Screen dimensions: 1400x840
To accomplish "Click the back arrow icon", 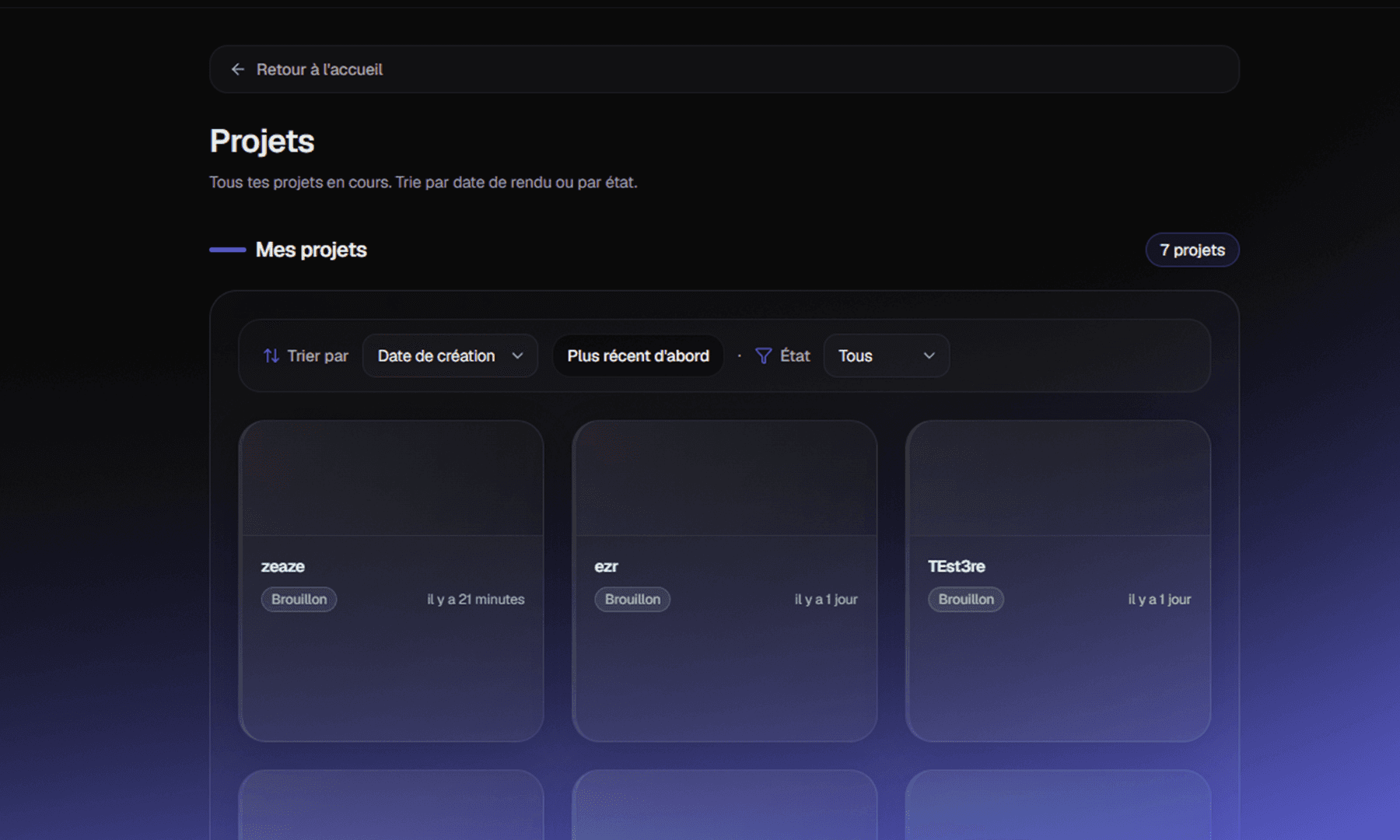I will pos(237,69).
